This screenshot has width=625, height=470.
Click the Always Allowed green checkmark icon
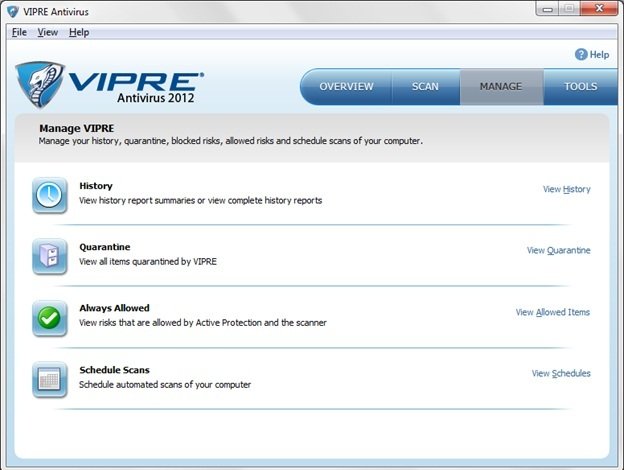point(49,318)
